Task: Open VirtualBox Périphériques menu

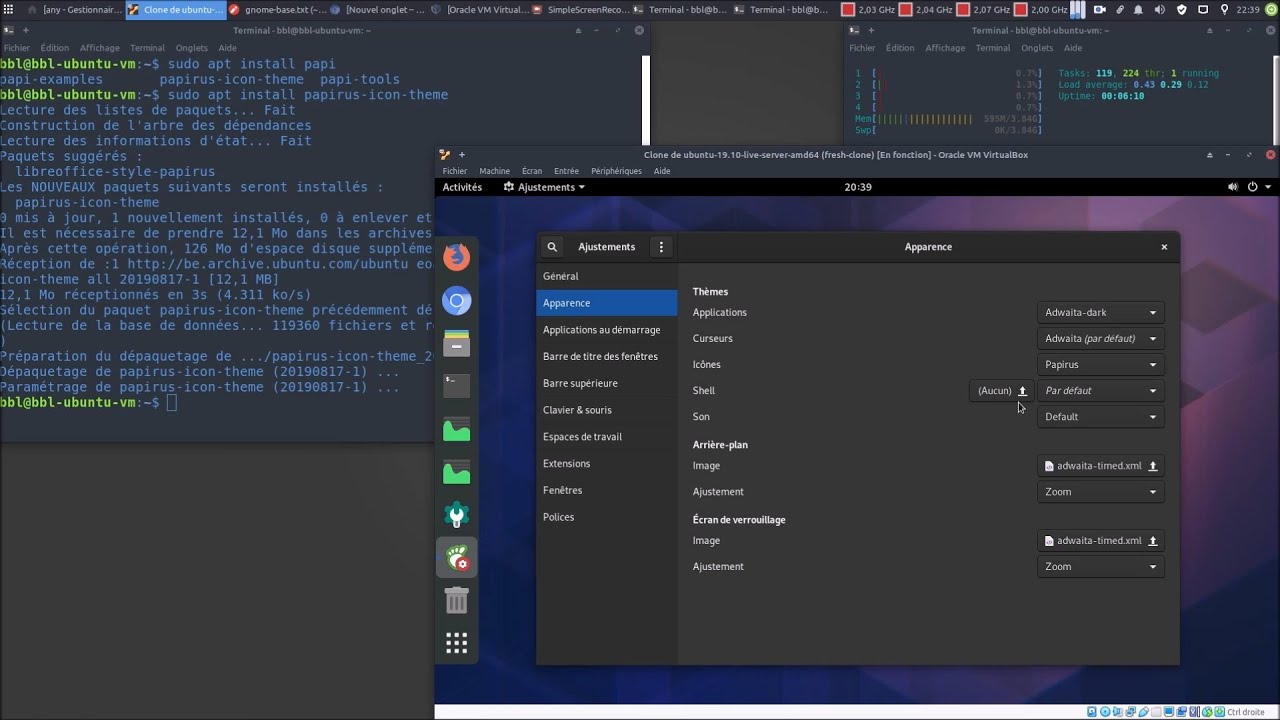Action: (616, 171)
